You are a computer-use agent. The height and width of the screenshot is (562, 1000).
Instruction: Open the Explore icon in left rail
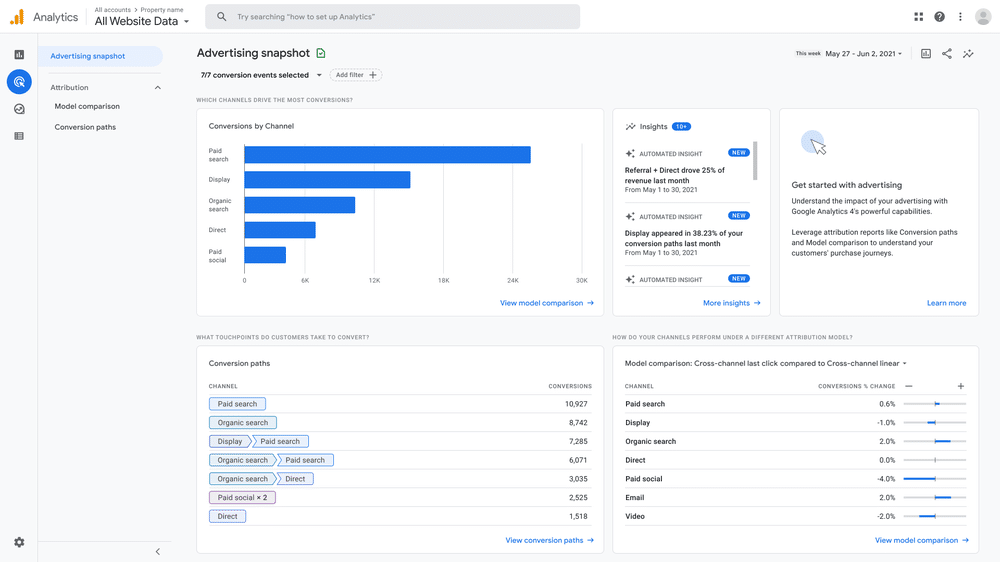19,109
